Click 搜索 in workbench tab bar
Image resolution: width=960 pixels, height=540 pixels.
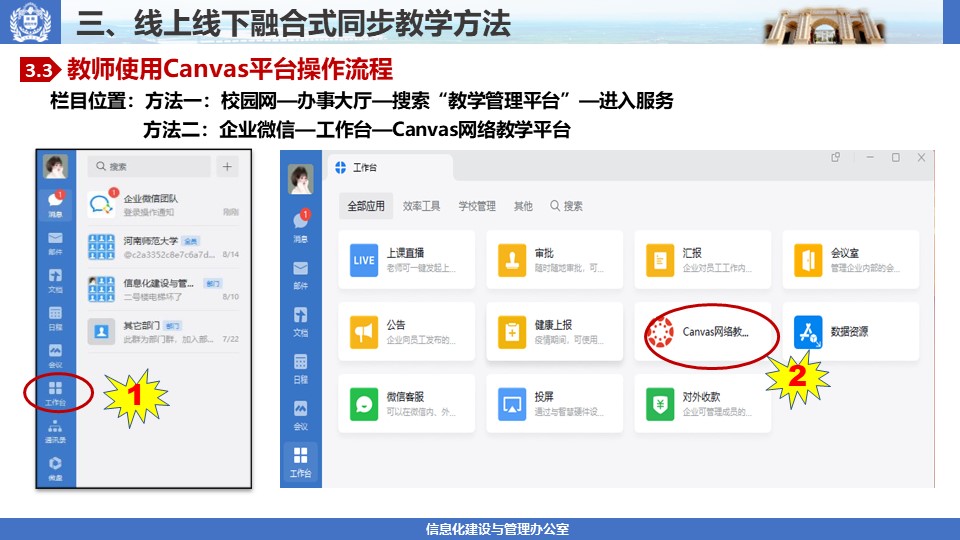(x=566, y=206)
